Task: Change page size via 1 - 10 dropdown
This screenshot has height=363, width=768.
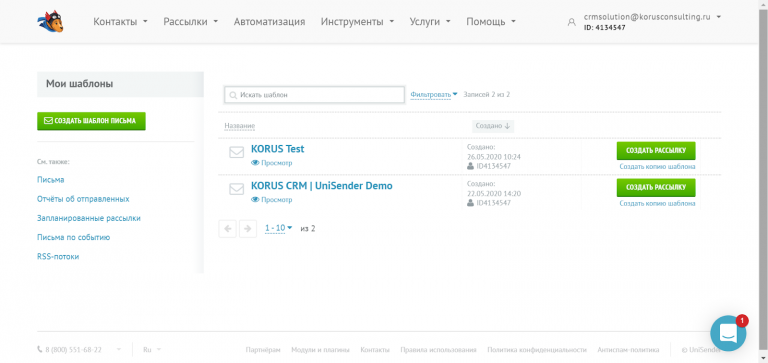Action: (278, 228)
